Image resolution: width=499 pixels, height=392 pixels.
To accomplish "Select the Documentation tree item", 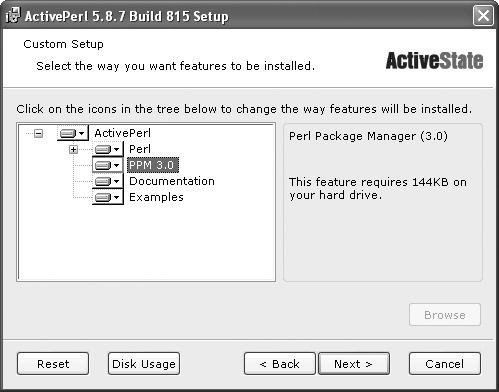I will click(172, 181).
